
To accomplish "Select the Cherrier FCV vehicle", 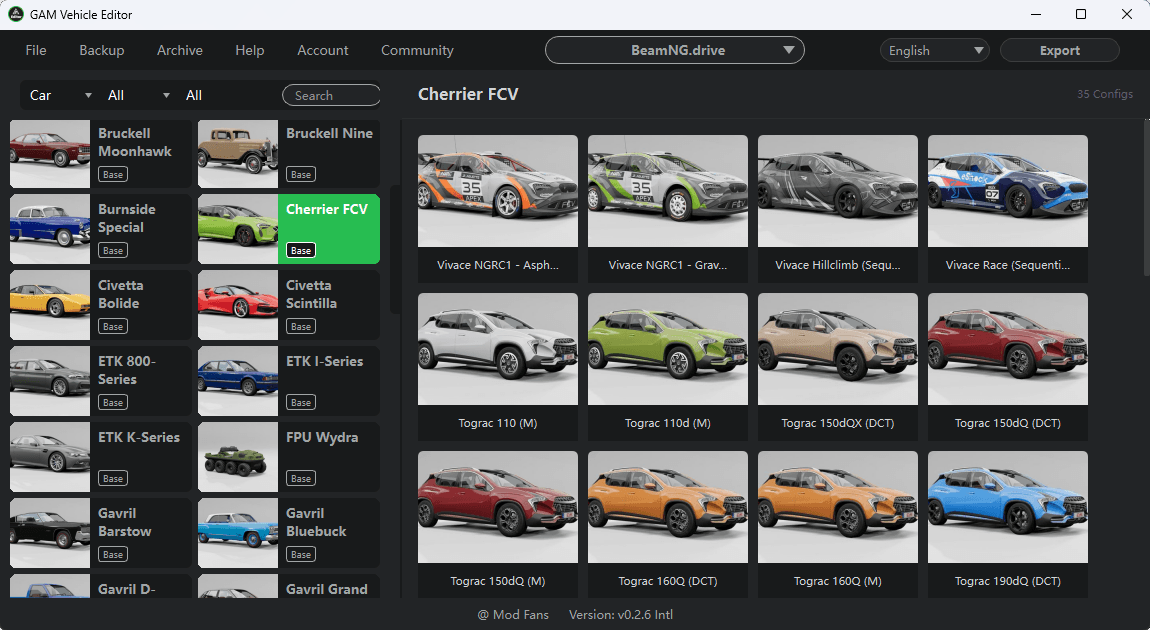I will click(289, 229).
